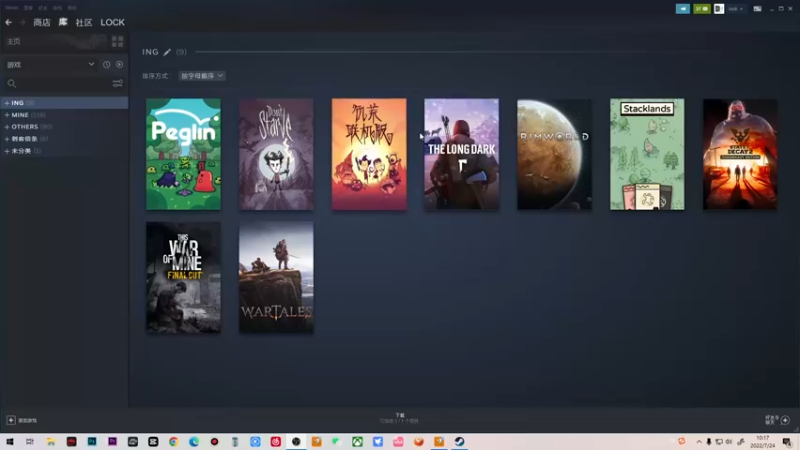Switch to Steam on the taskbar
Viewport: 800px width, 450px height.
tap(459, 442)
